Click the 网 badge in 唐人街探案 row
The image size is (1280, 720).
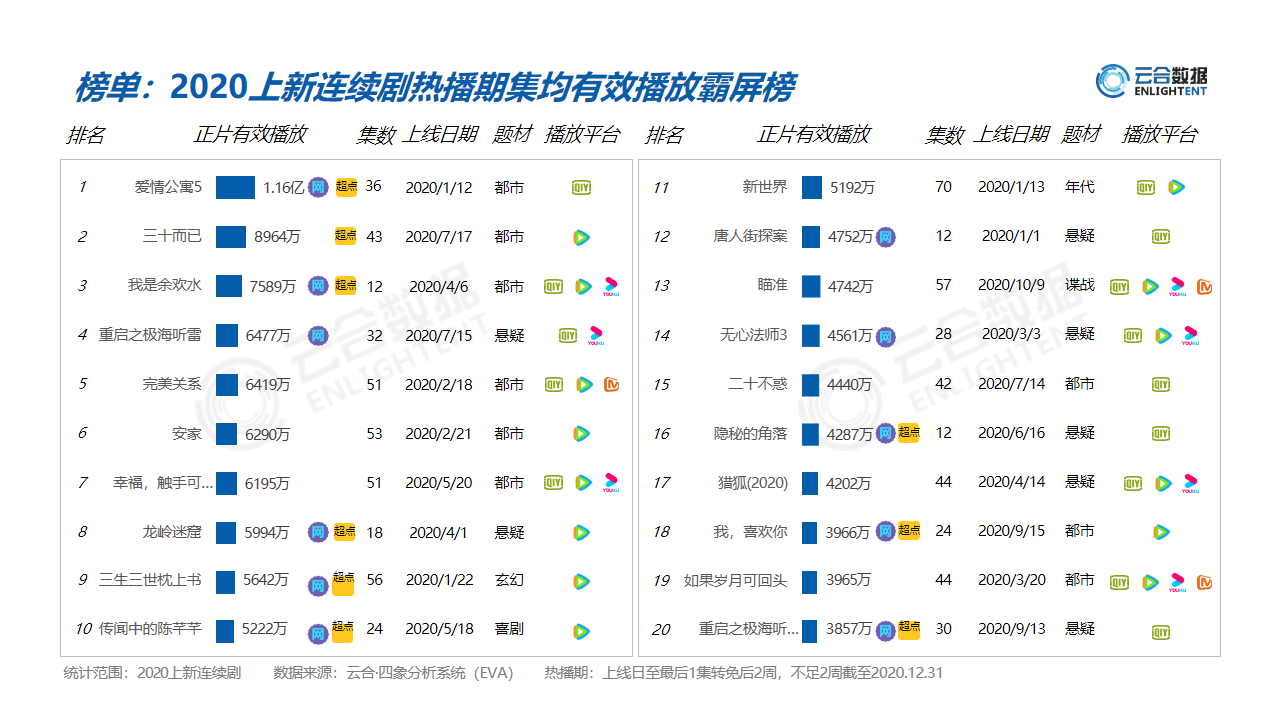885,237
